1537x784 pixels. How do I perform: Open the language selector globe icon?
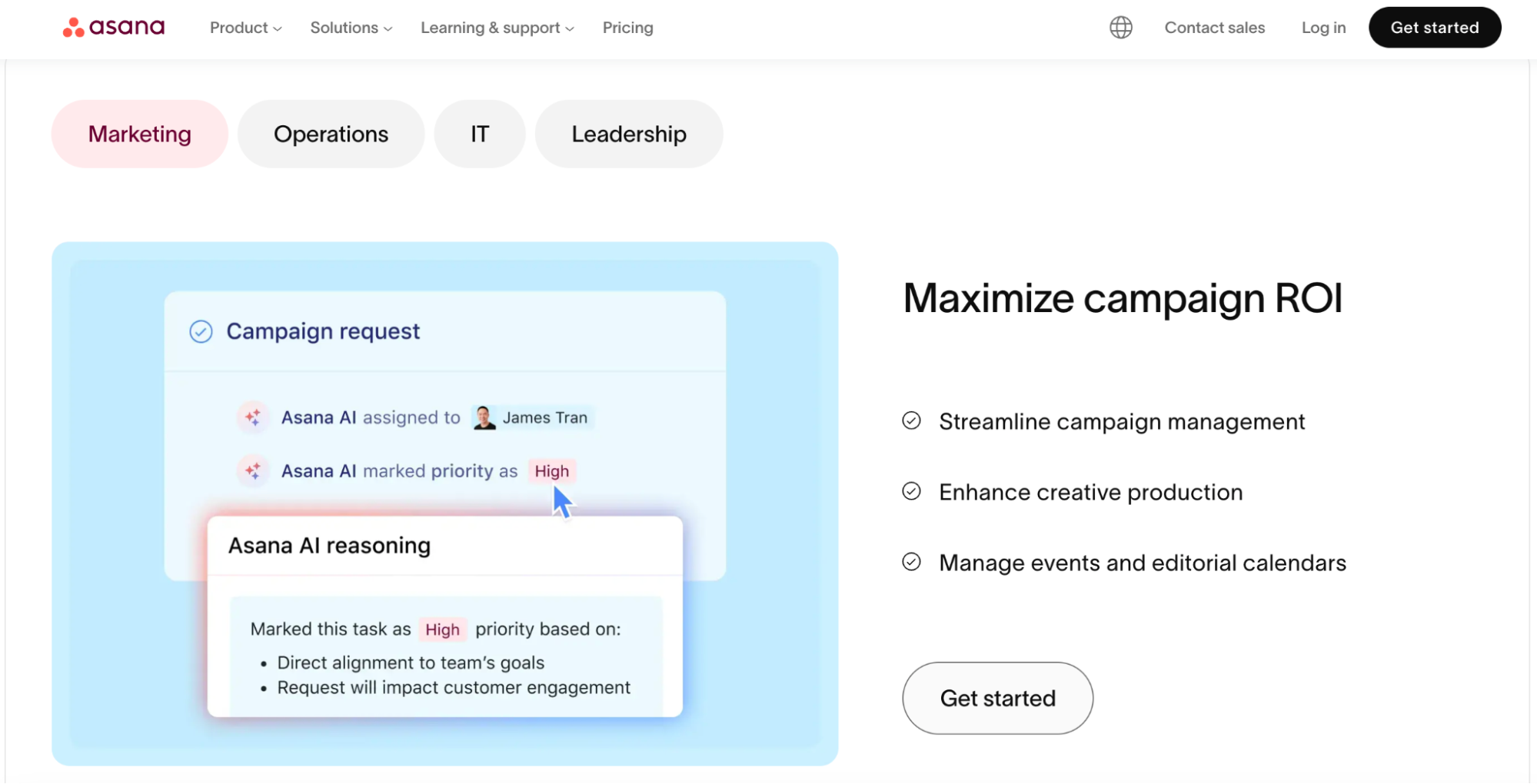click(1121, 27)
